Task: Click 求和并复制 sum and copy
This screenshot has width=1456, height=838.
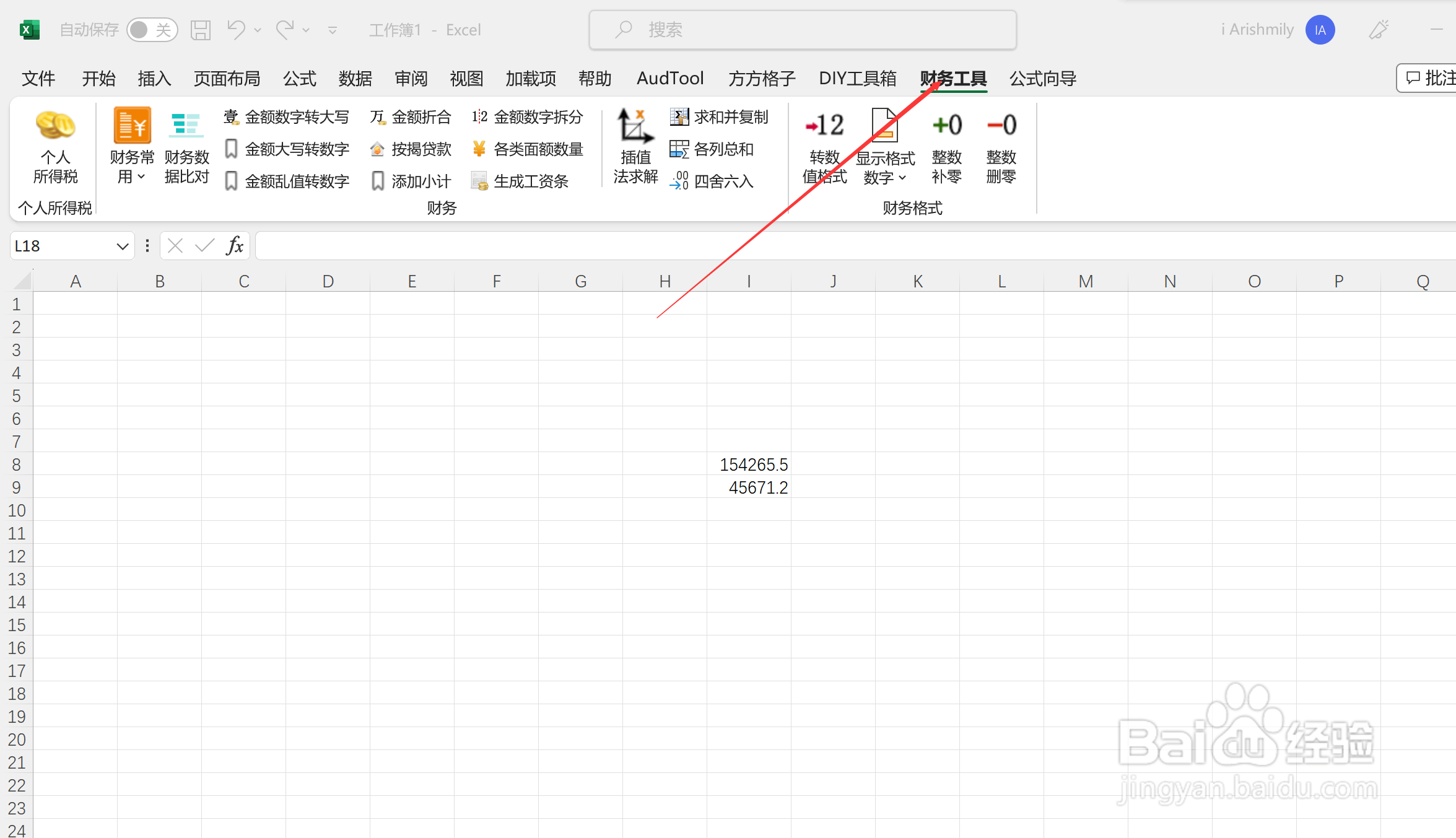Action: (x=719, y=117)
